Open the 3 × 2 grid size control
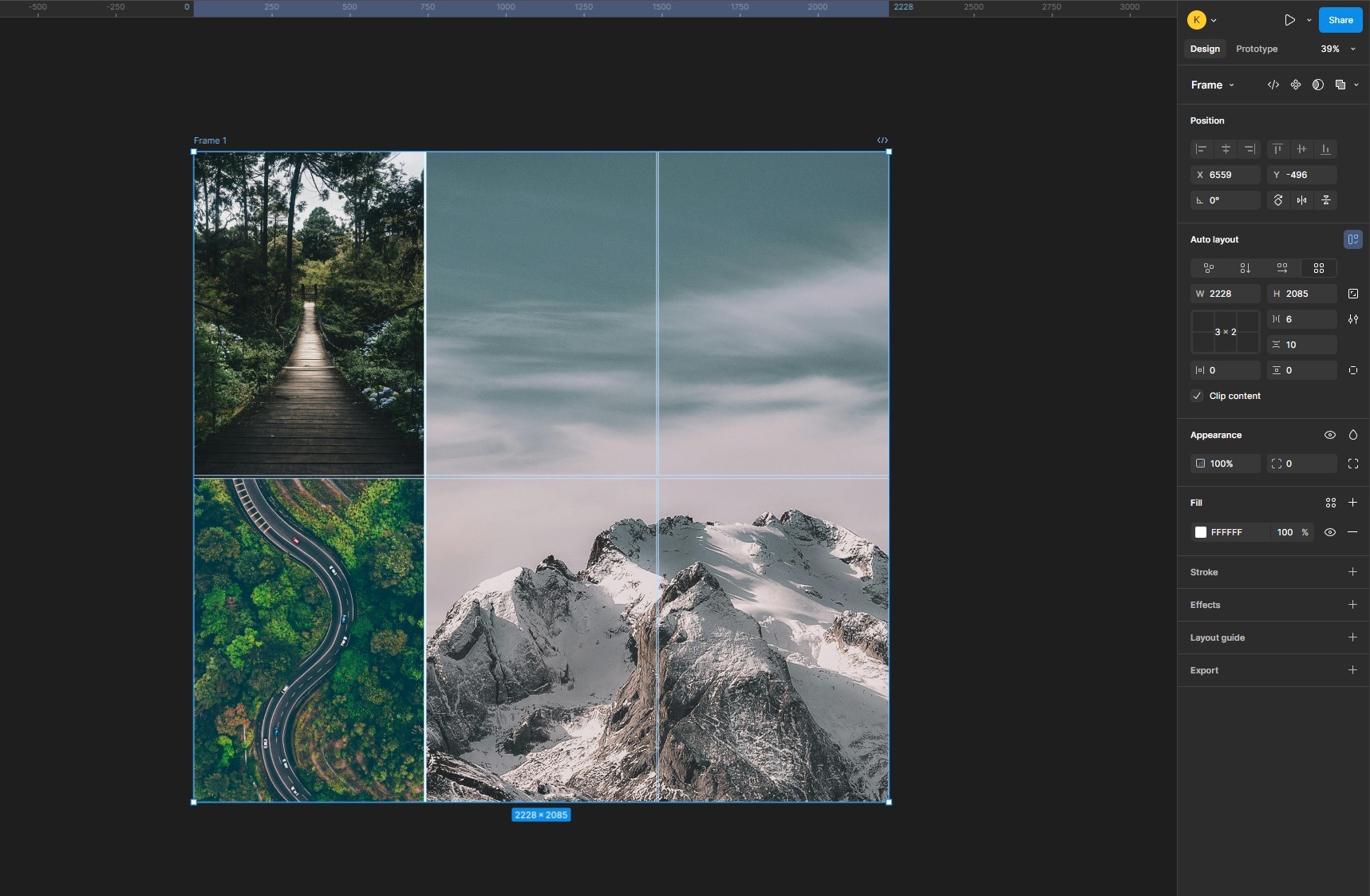Viewport: 1370px width, 896px height. [x=1226, y=332]
